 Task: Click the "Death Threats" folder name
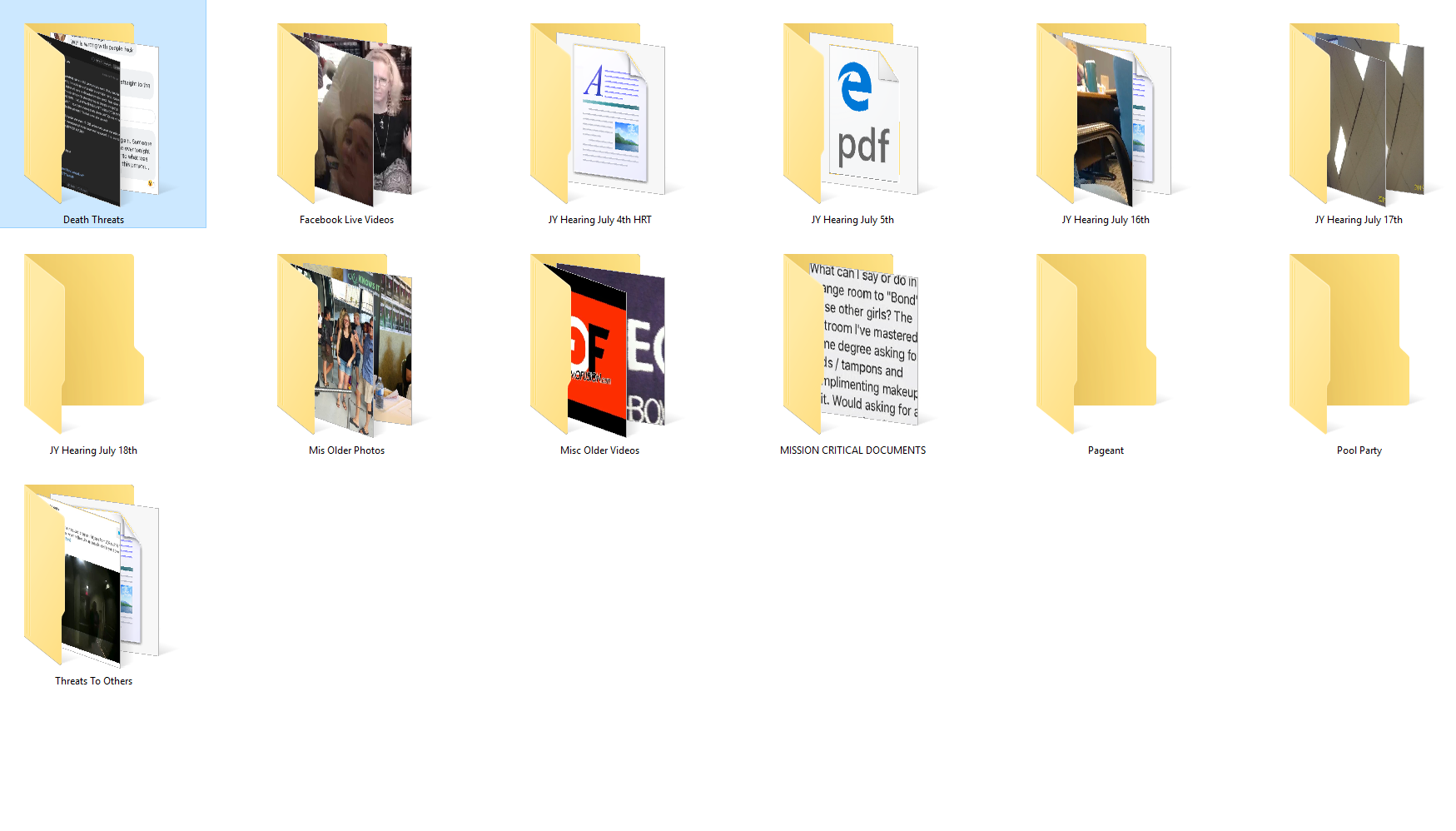coord(93,220)
